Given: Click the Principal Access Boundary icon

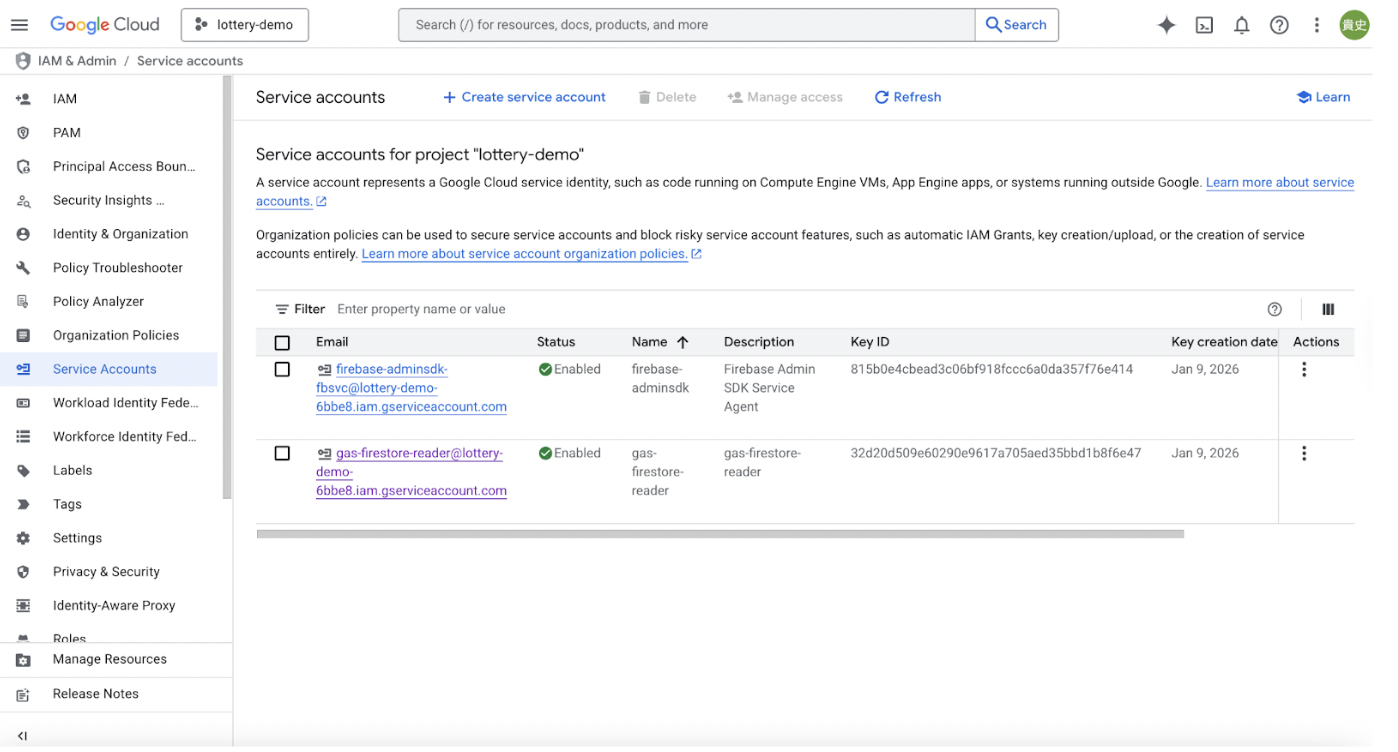Looking at the screenshot, I should tap(23, 167).
